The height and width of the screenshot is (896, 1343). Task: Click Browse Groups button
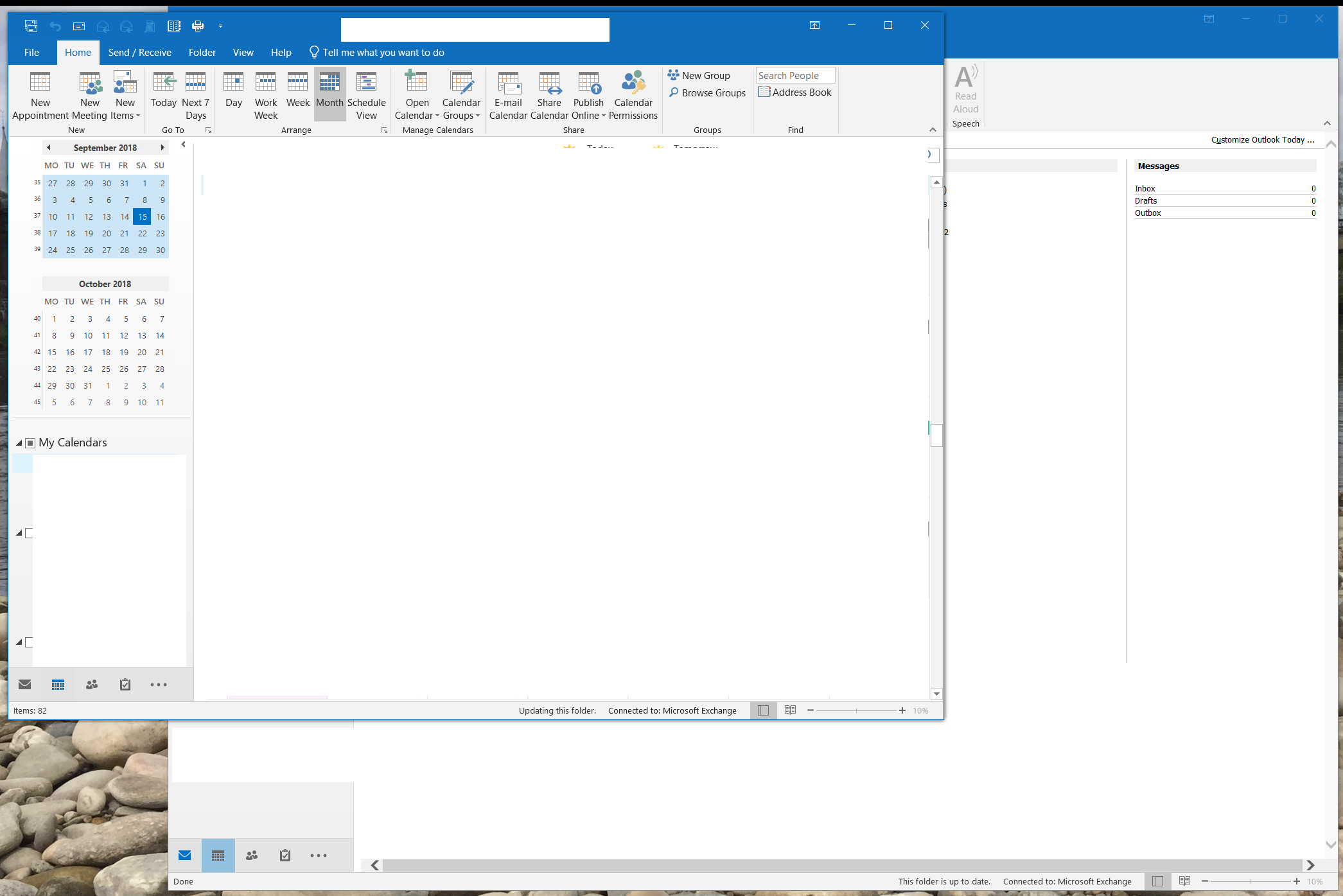tap(707, 93)
